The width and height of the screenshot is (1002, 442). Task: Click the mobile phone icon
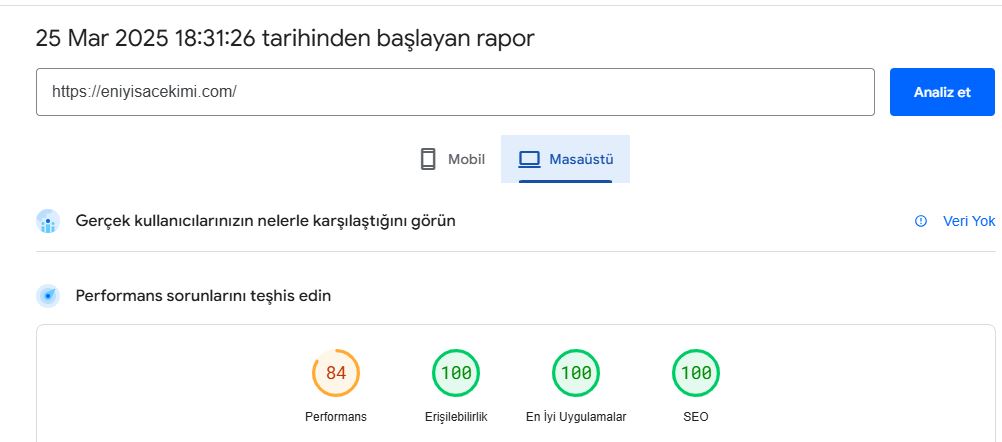[x=428, y=159]
